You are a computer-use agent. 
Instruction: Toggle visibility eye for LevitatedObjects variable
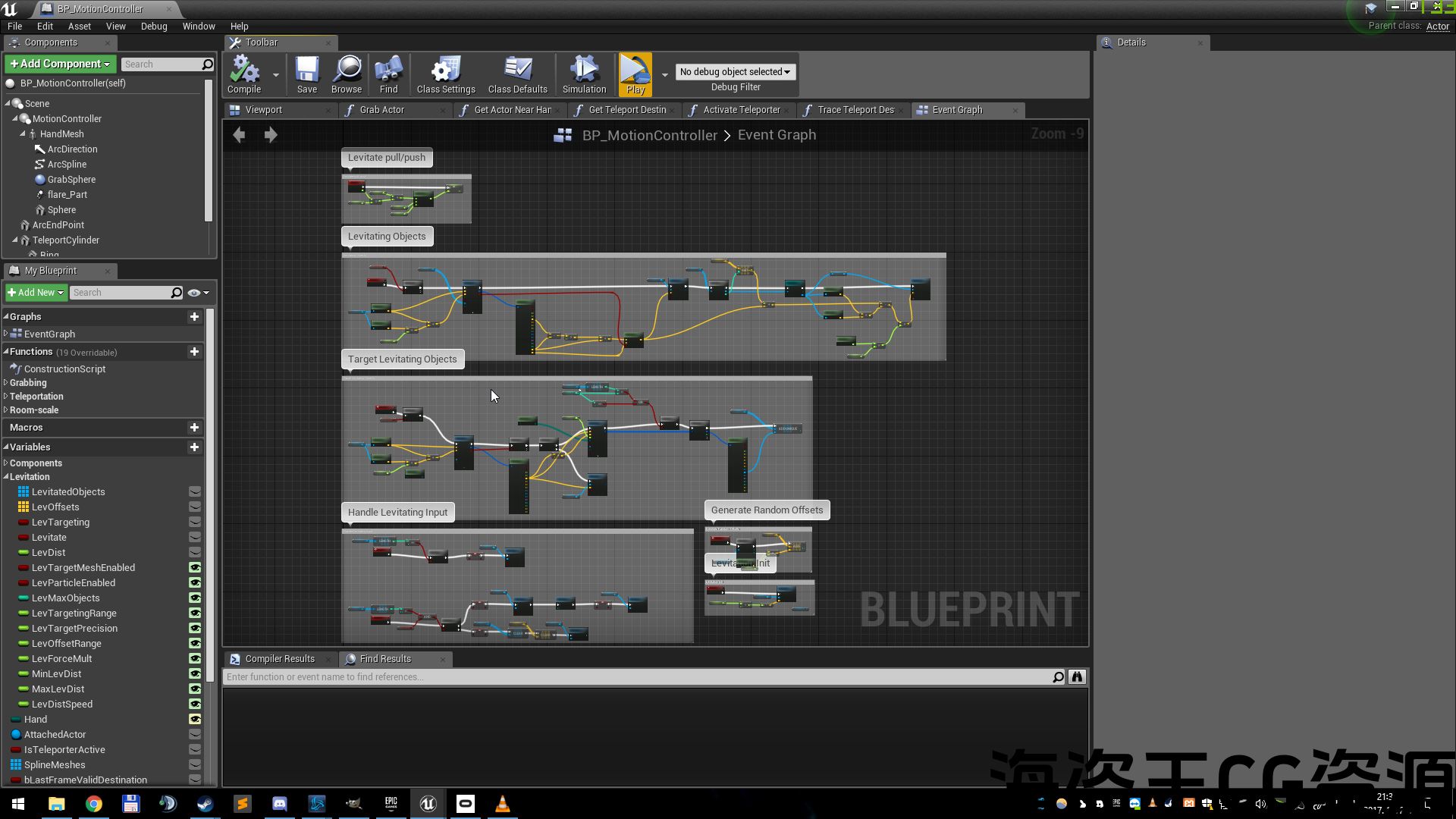pyautogui.click(x=195, y=492)
